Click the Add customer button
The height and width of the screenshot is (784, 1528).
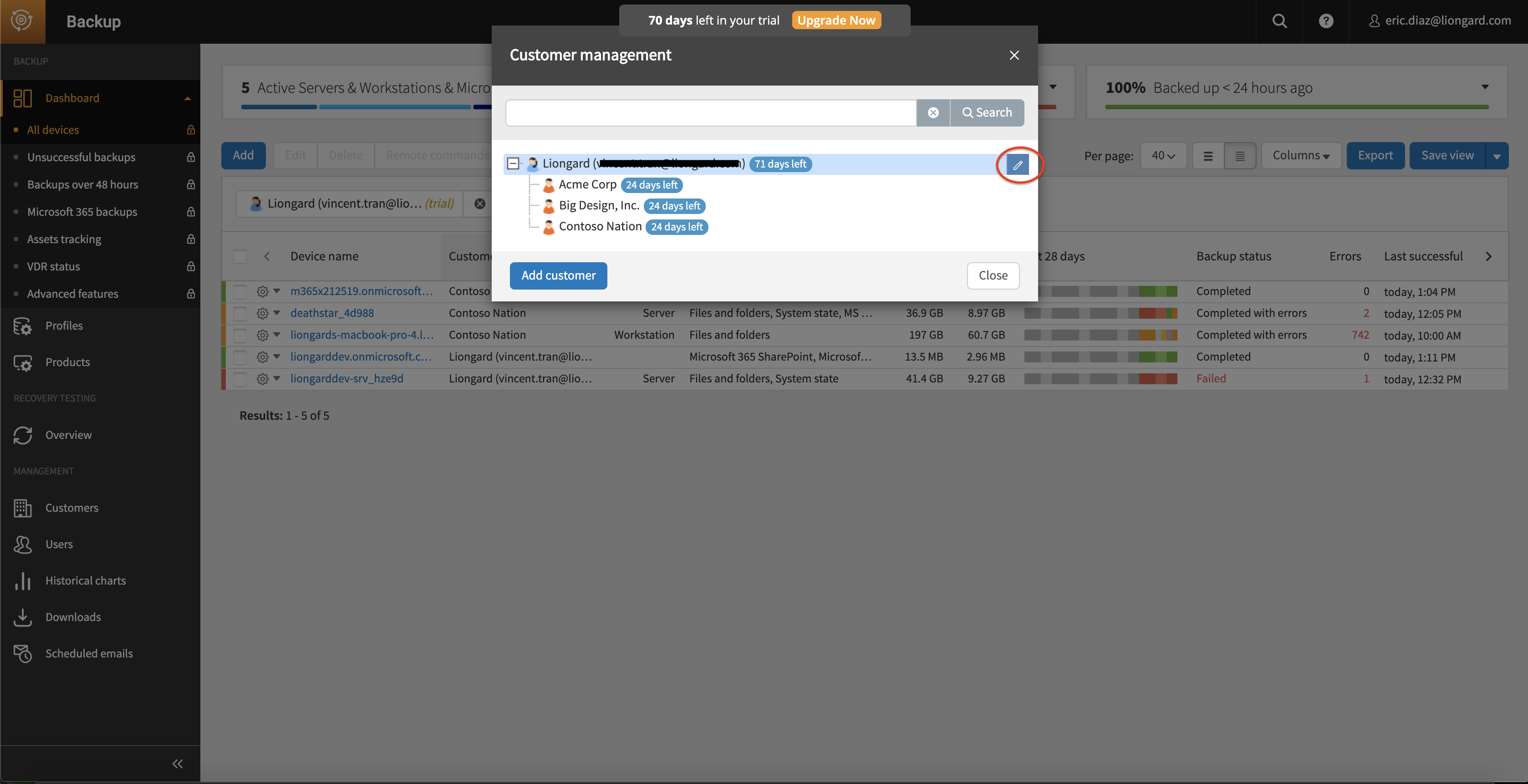point(558,276)
